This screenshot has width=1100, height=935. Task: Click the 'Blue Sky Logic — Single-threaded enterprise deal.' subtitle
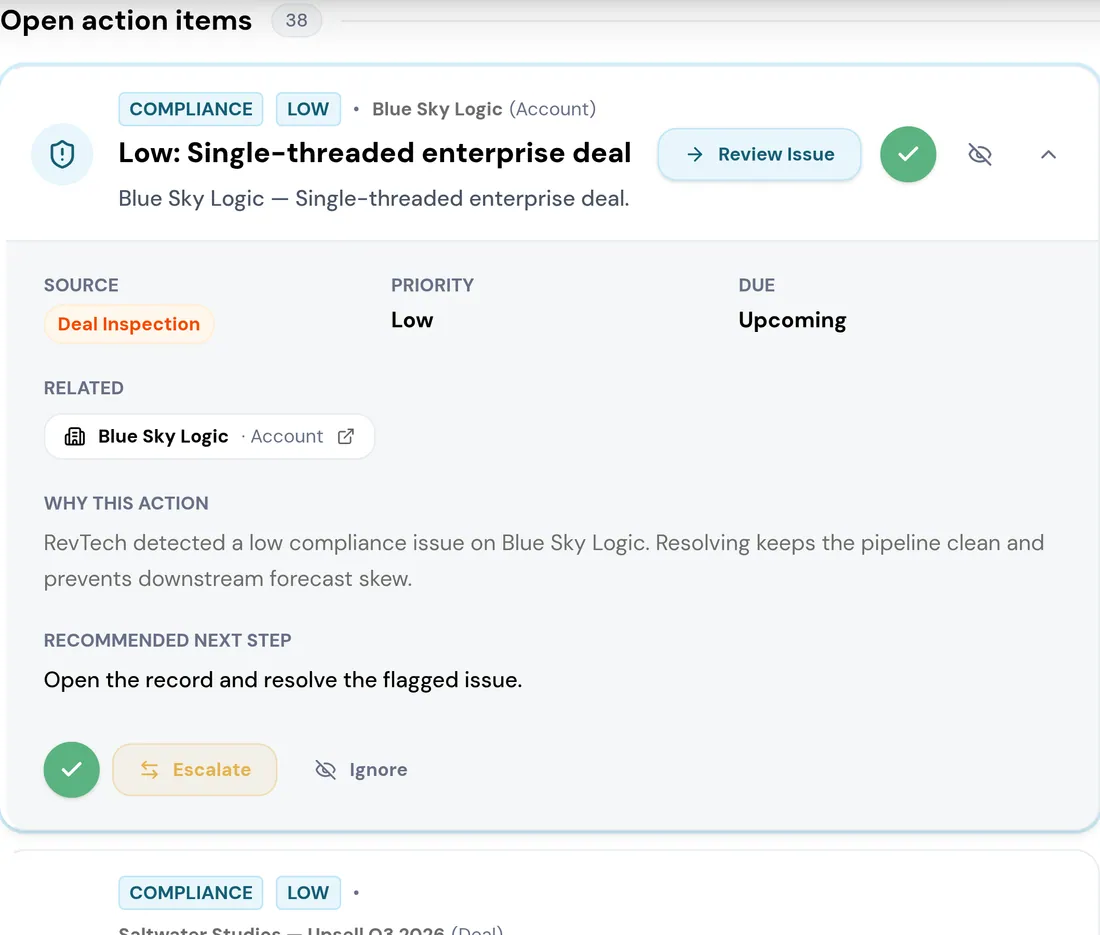[374, 199]
